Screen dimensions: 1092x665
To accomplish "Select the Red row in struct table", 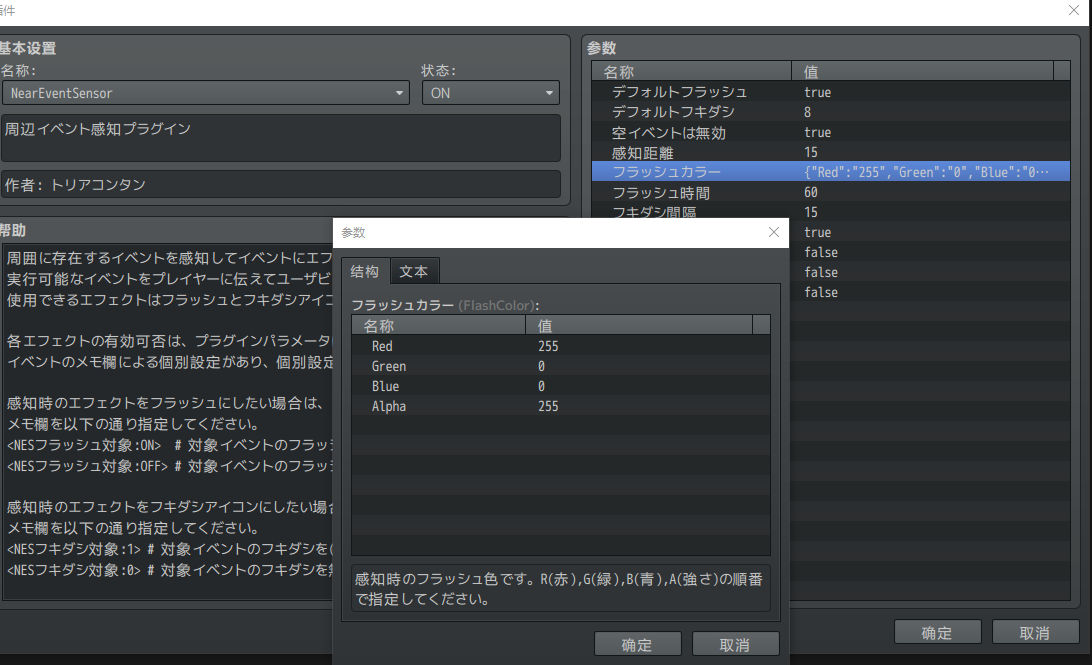I will pos(561,346).
